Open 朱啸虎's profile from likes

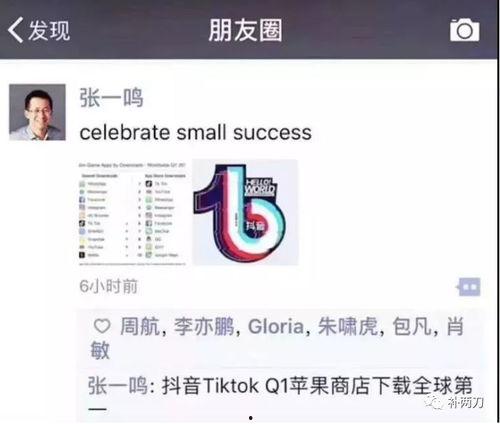click(348, 326)
